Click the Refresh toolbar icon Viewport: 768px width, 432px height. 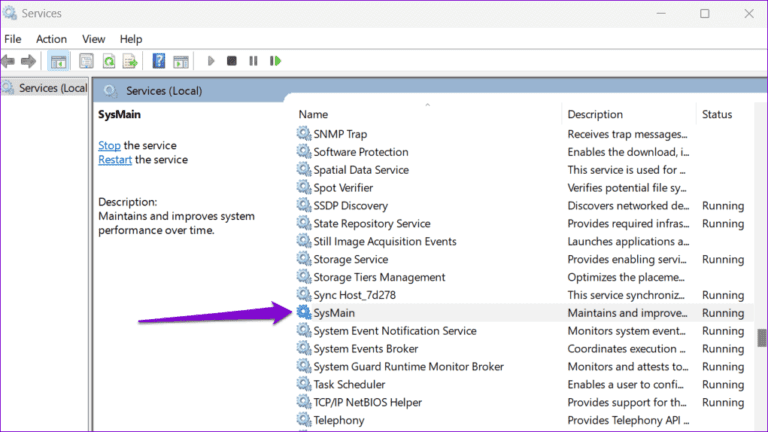tap(109, 61)
